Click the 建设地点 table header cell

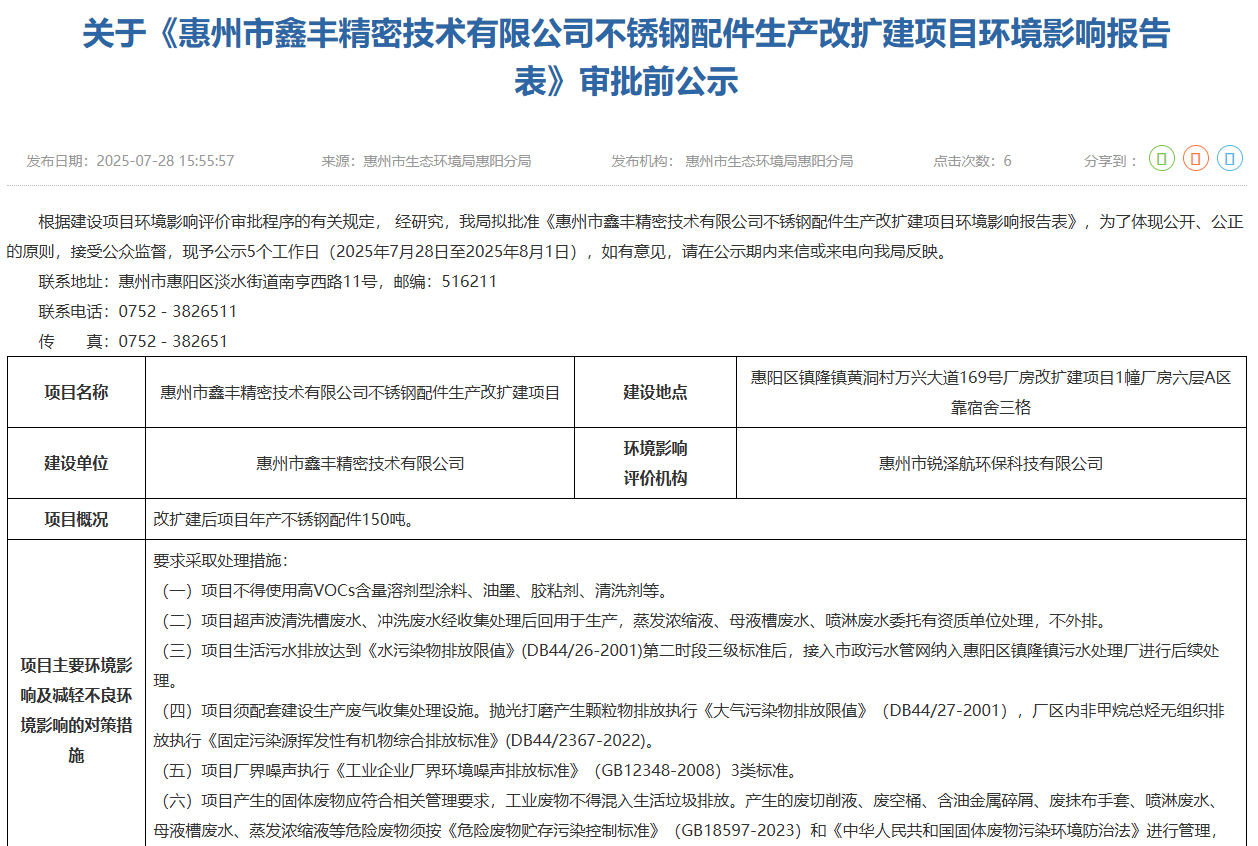[655, 392]
